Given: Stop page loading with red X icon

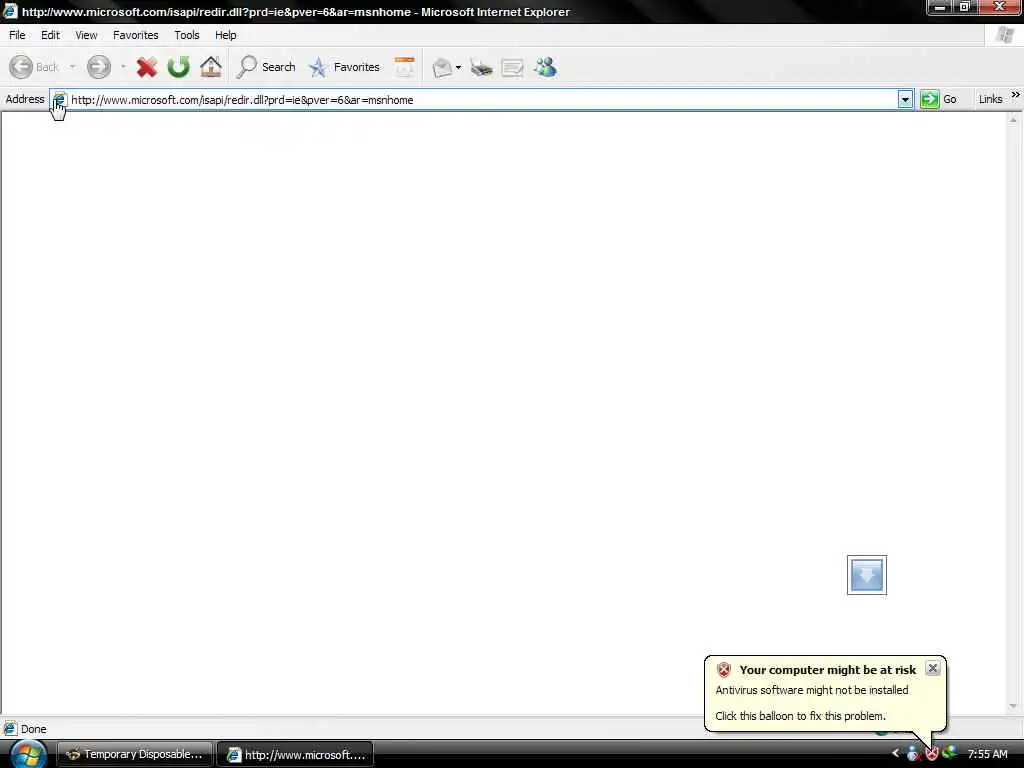Looking at the screenshot, I should click(x=147, y=67).
